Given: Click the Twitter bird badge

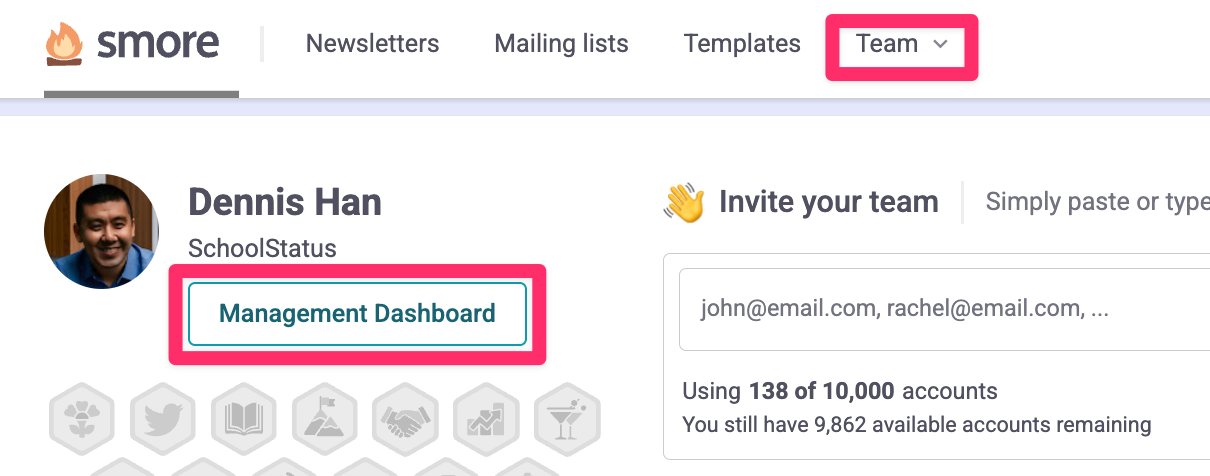Looking at the screenshot, I should 163,417.
